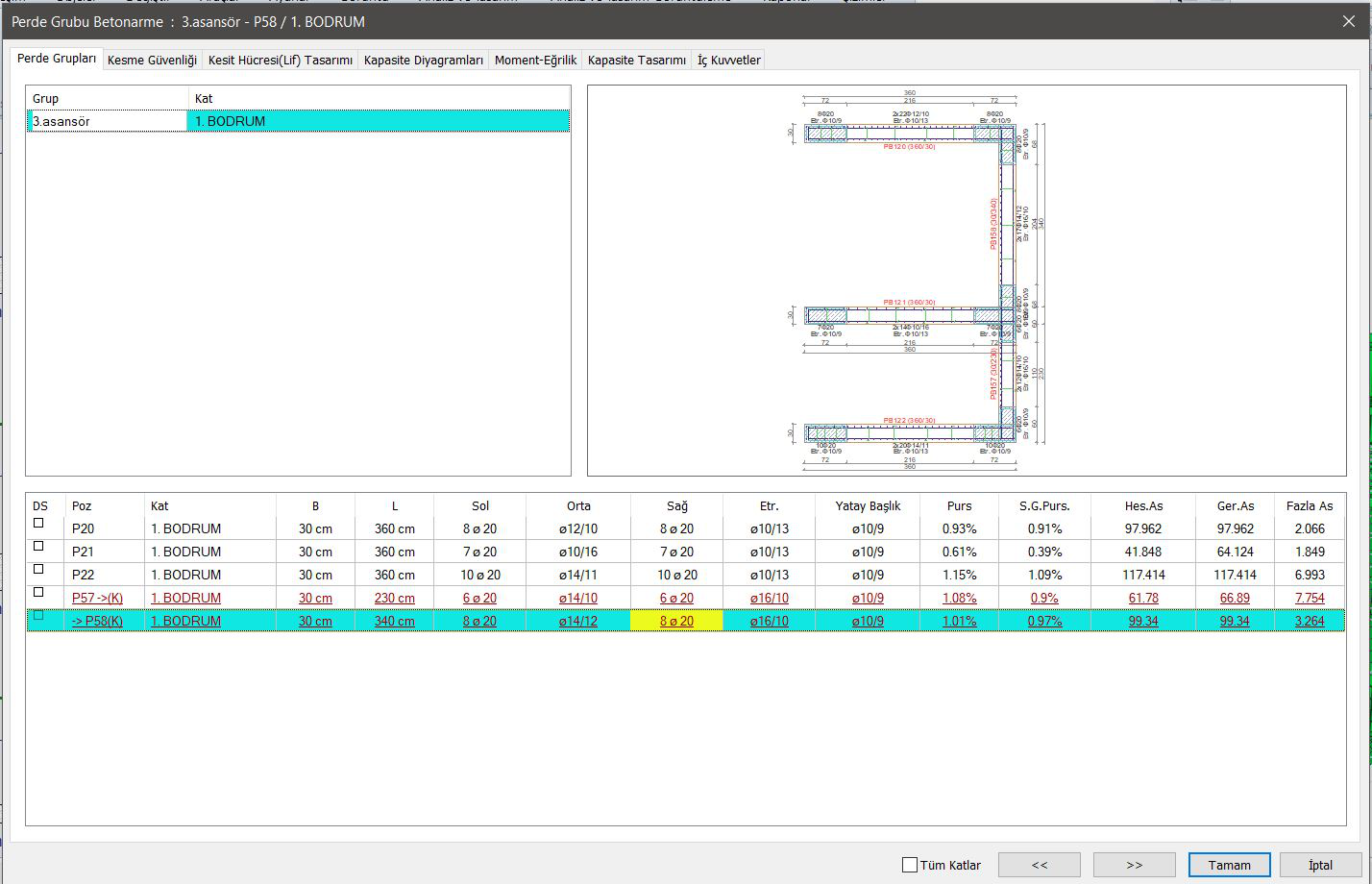1372x884 pixels.
Task: Select the 1. BODRUM cell in group list
Action: pyautogui.click(x=380, y=121)
